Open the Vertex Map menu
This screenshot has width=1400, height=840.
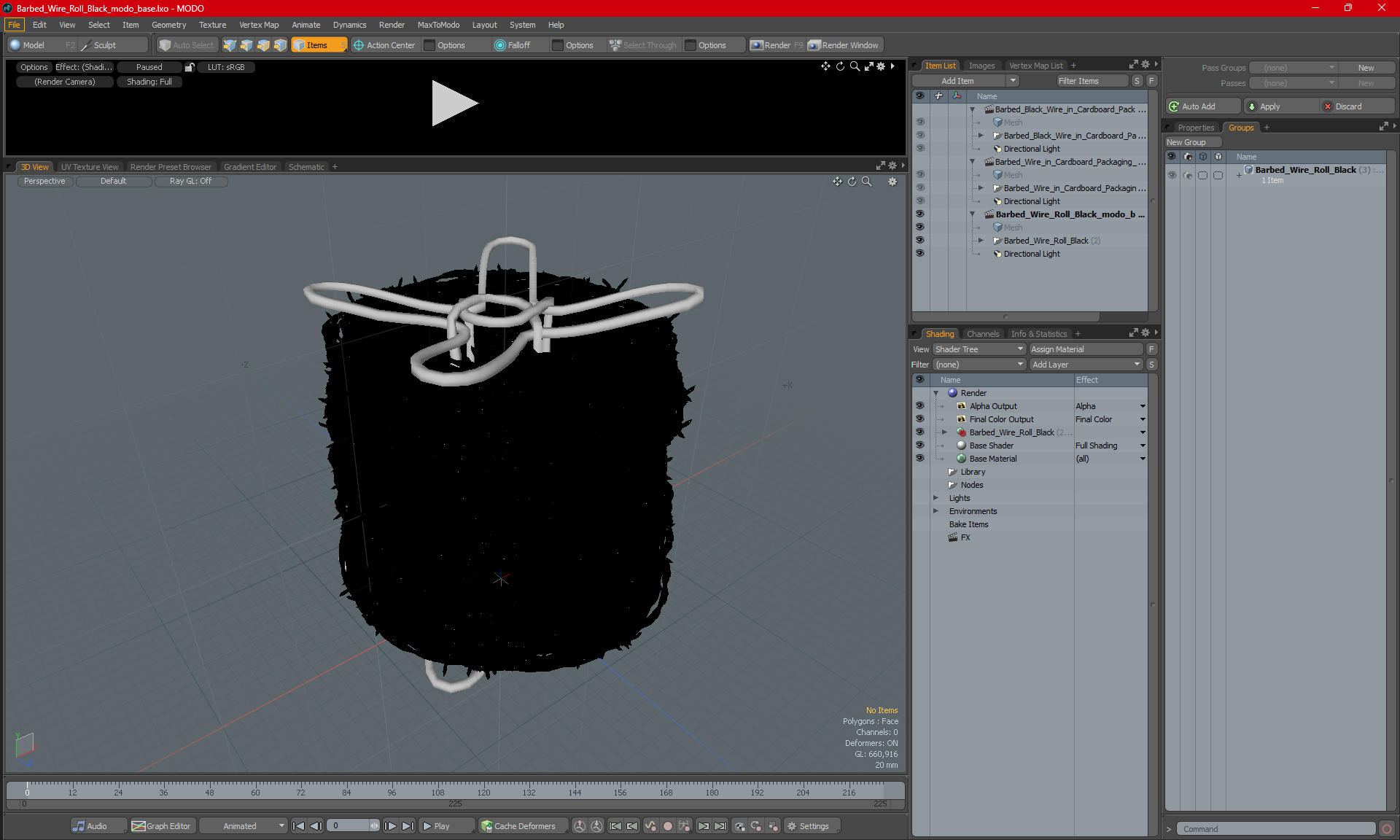(259, 25)
